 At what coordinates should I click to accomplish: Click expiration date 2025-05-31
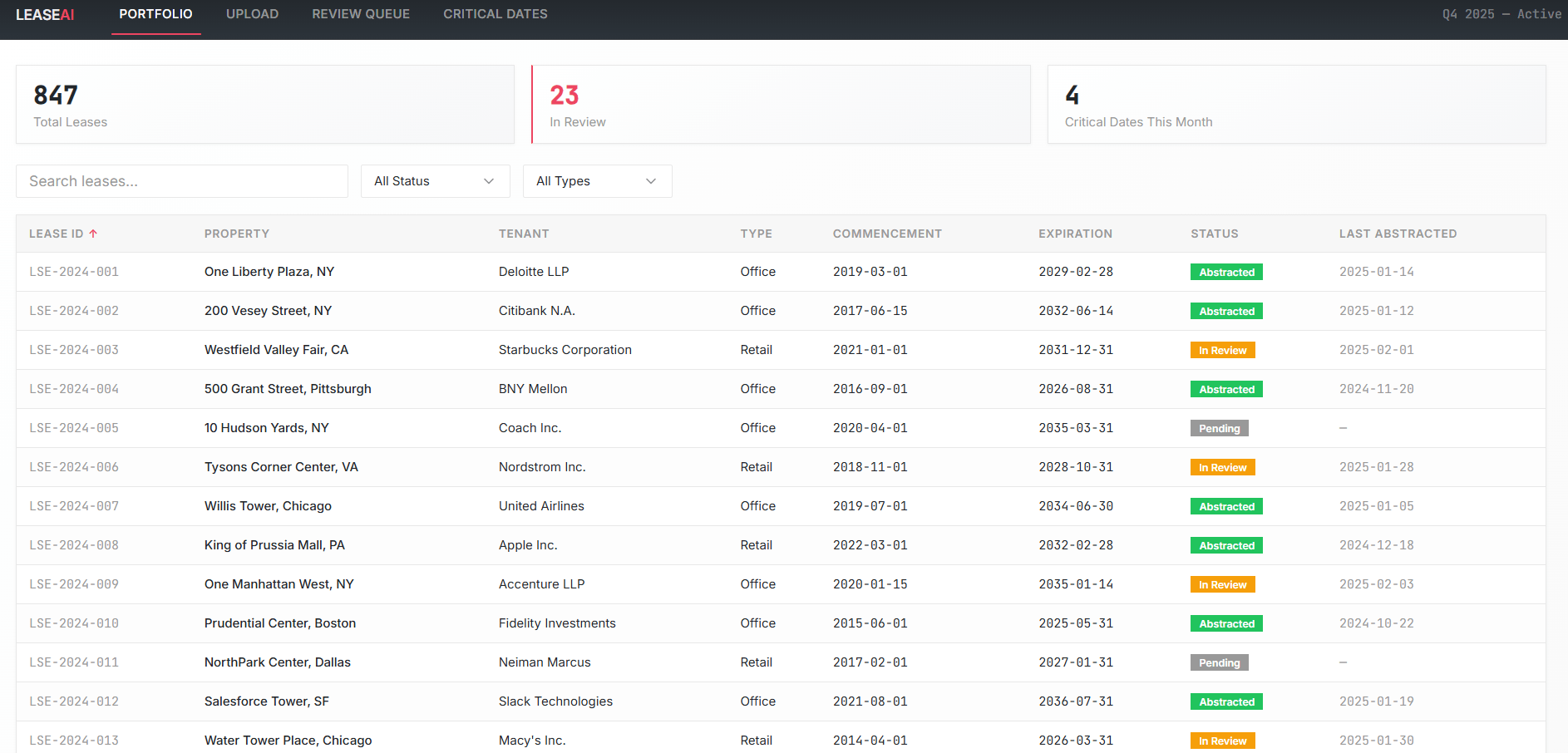1076,623
